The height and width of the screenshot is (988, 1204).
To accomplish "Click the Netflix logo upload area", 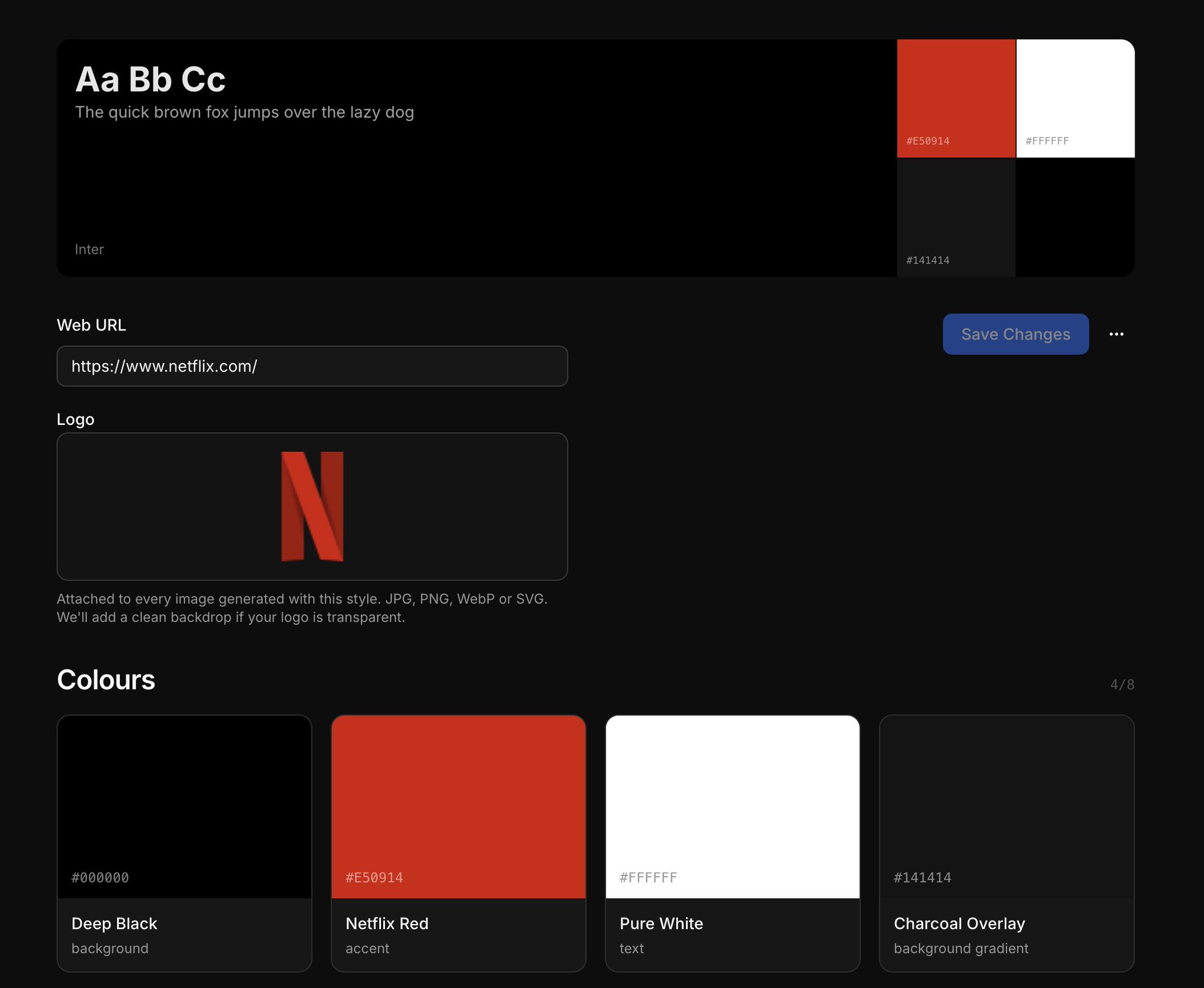I will point(312,507).
